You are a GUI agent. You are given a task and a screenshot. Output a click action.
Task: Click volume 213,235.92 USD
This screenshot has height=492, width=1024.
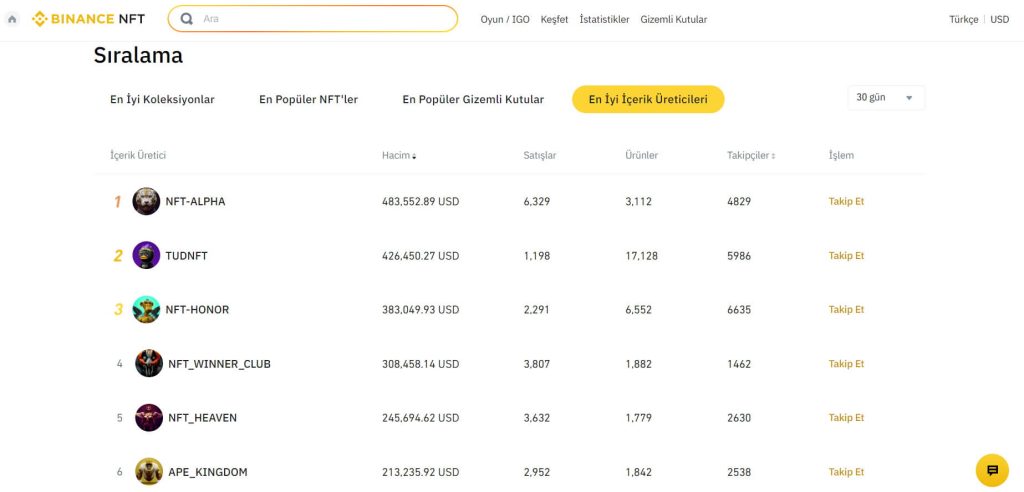(x=421, y=472)
